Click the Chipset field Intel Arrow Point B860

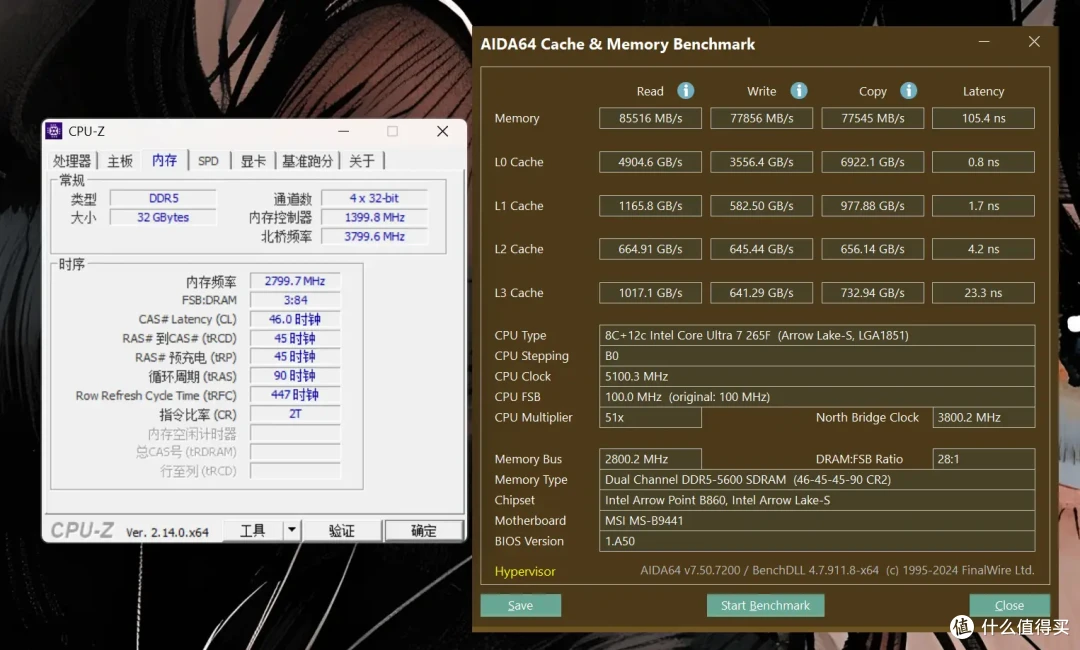click(817, 500)
